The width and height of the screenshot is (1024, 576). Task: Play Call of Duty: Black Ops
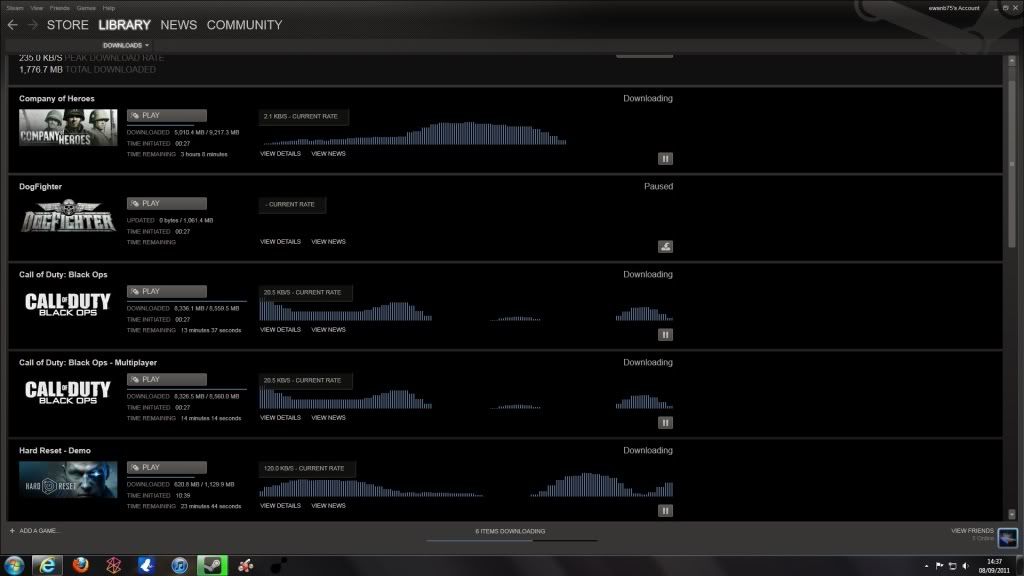click(x=167, y=292)
